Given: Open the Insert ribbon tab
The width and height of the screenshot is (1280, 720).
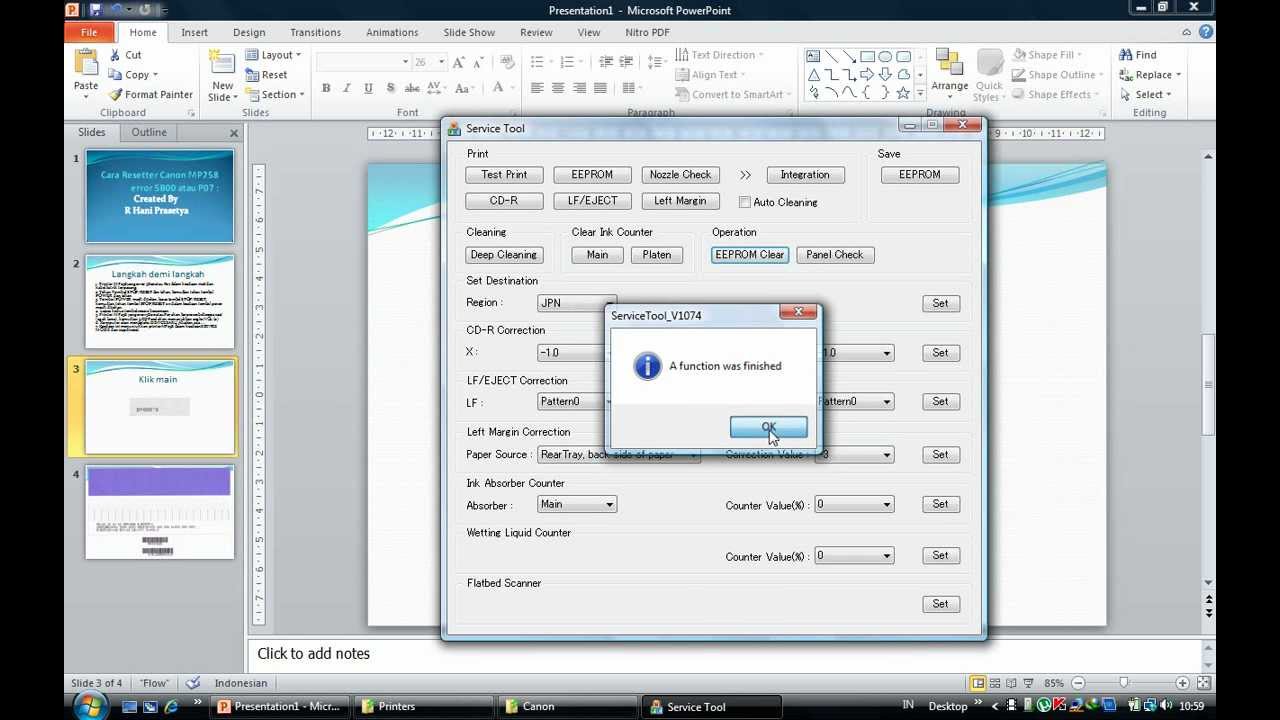Looking at the screenshot, I should (195, 32).
